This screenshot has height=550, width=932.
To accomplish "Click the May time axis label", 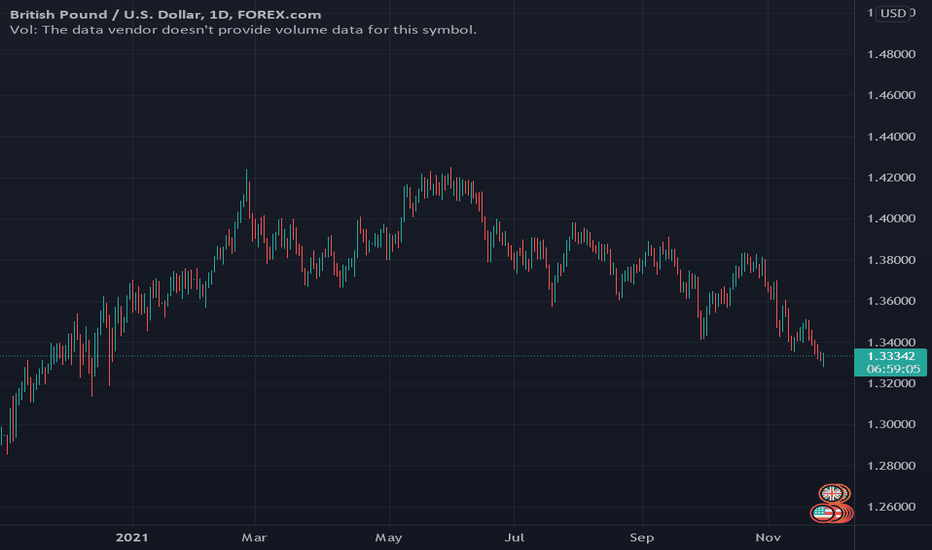I will (388, 538).
